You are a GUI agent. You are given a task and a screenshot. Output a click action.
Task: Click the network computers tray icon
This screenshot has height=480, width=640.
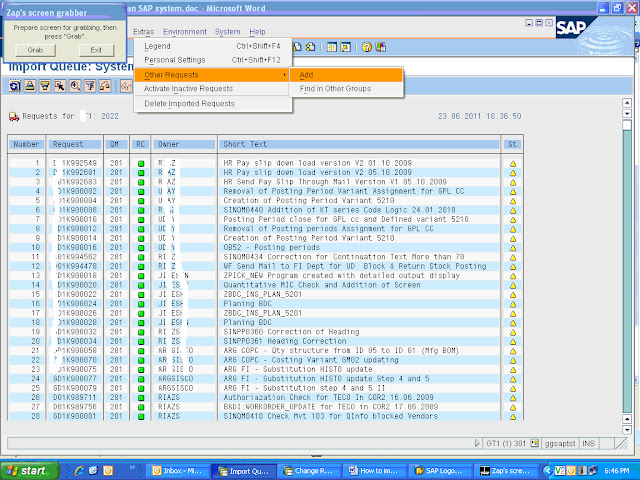pos(593,471)
